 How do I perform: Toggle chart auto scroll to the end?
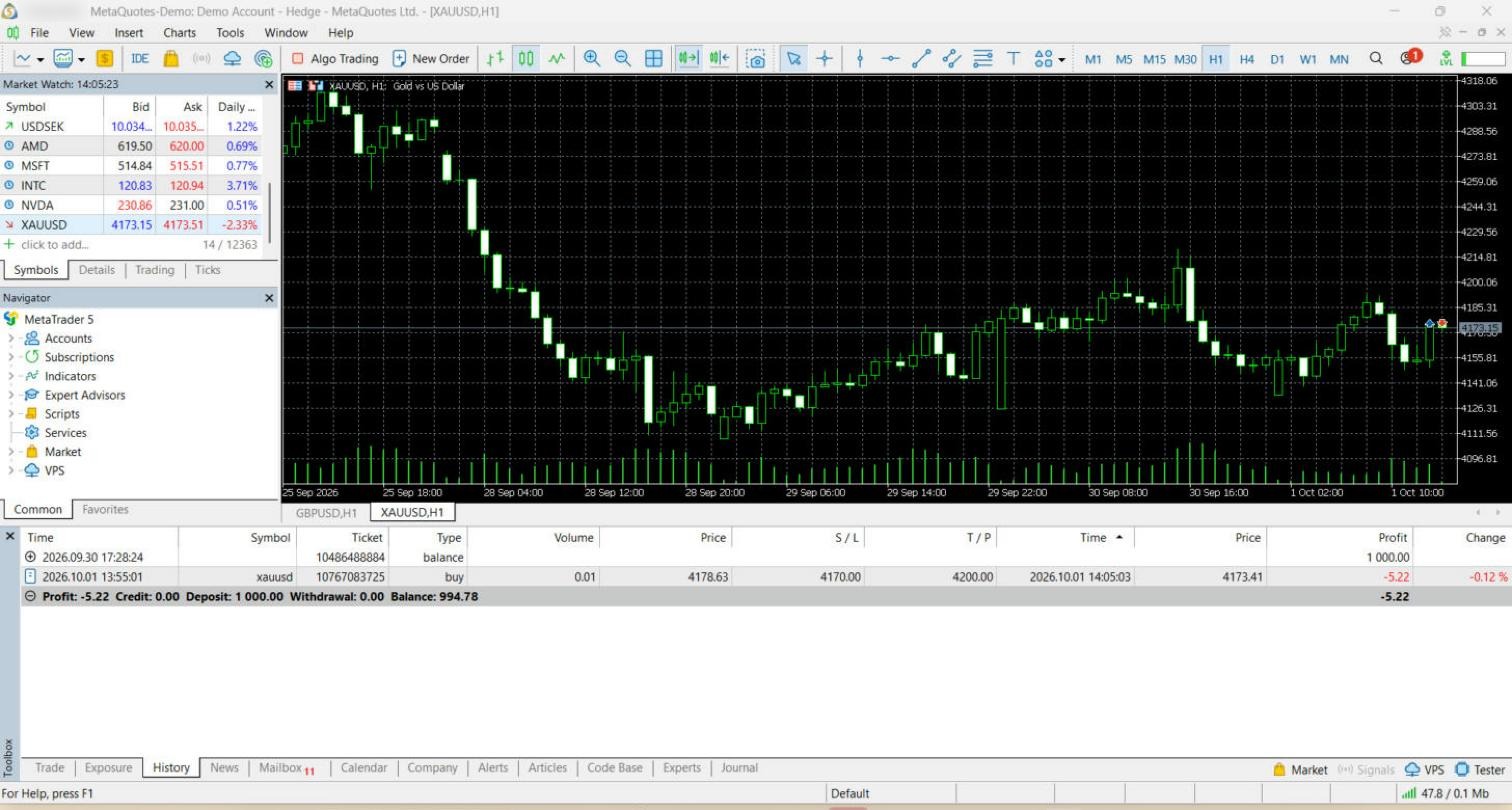pos(688,58)
